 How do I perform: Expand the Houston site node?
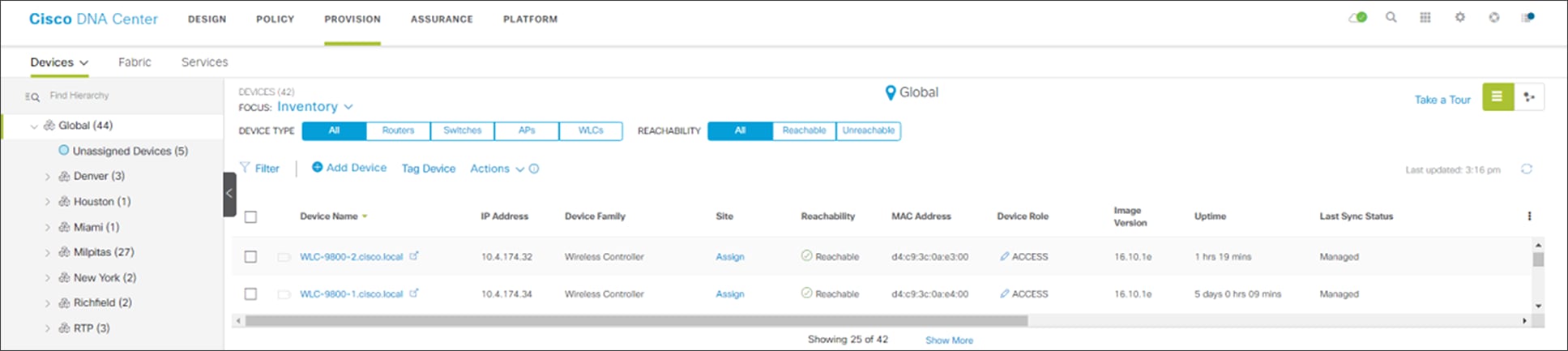click(x=47, y=202)
